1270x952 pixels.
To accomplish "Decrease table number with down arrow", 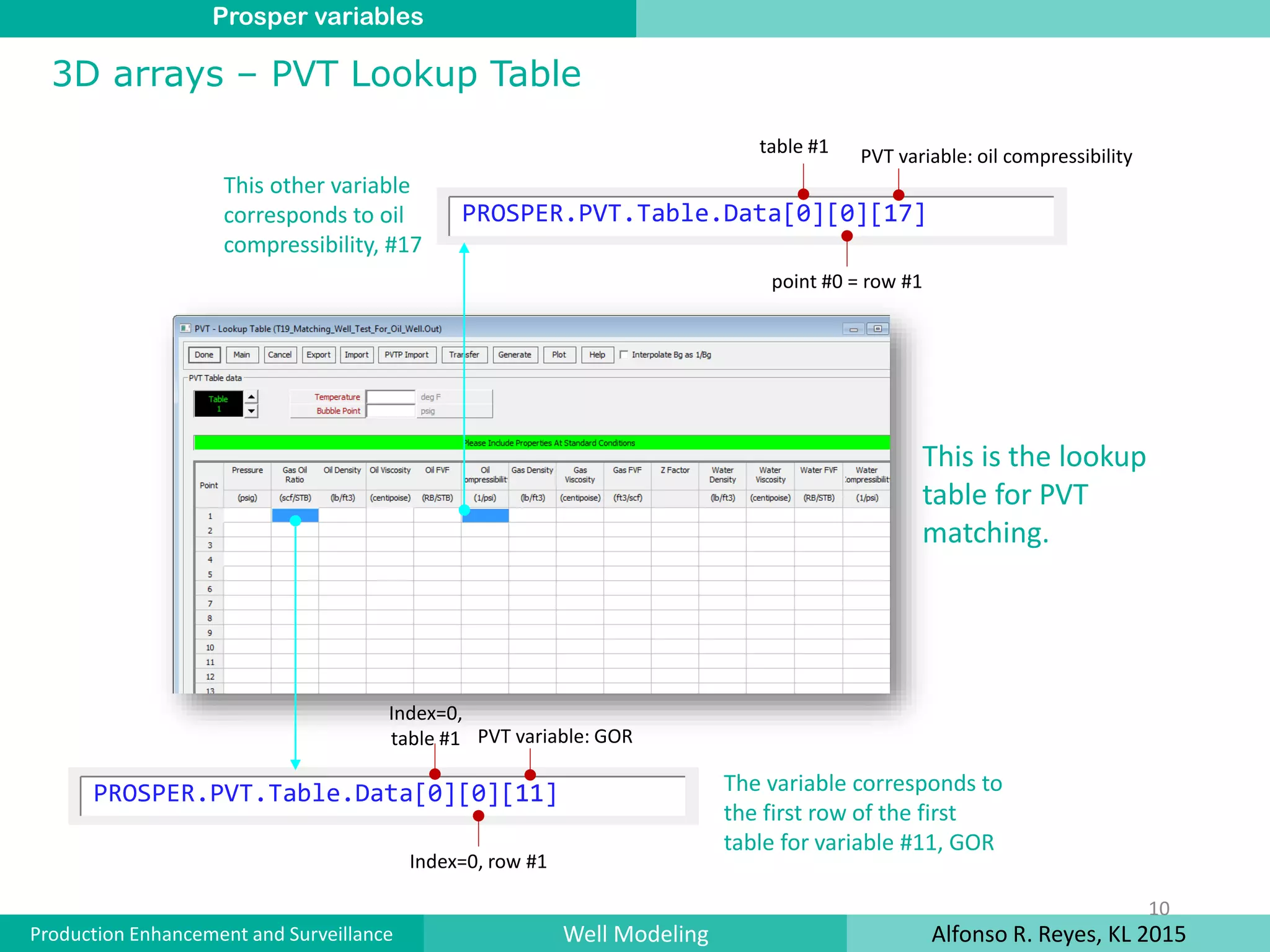I will coord(251,411).
